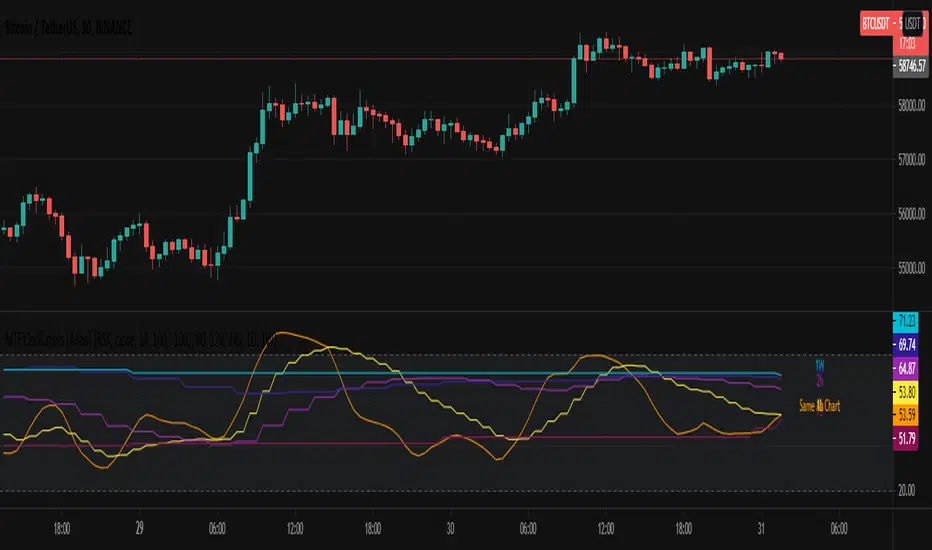This screenshot has width=932, height=550.
Task: Click the 58746.57 current price label
Action: coord(911,65)
